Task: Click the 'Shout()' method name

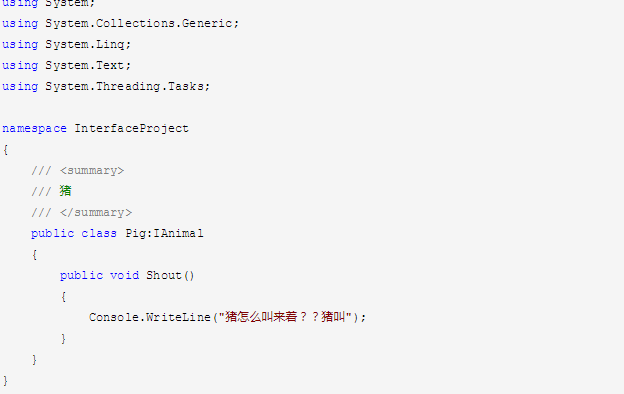Action: 170,275
